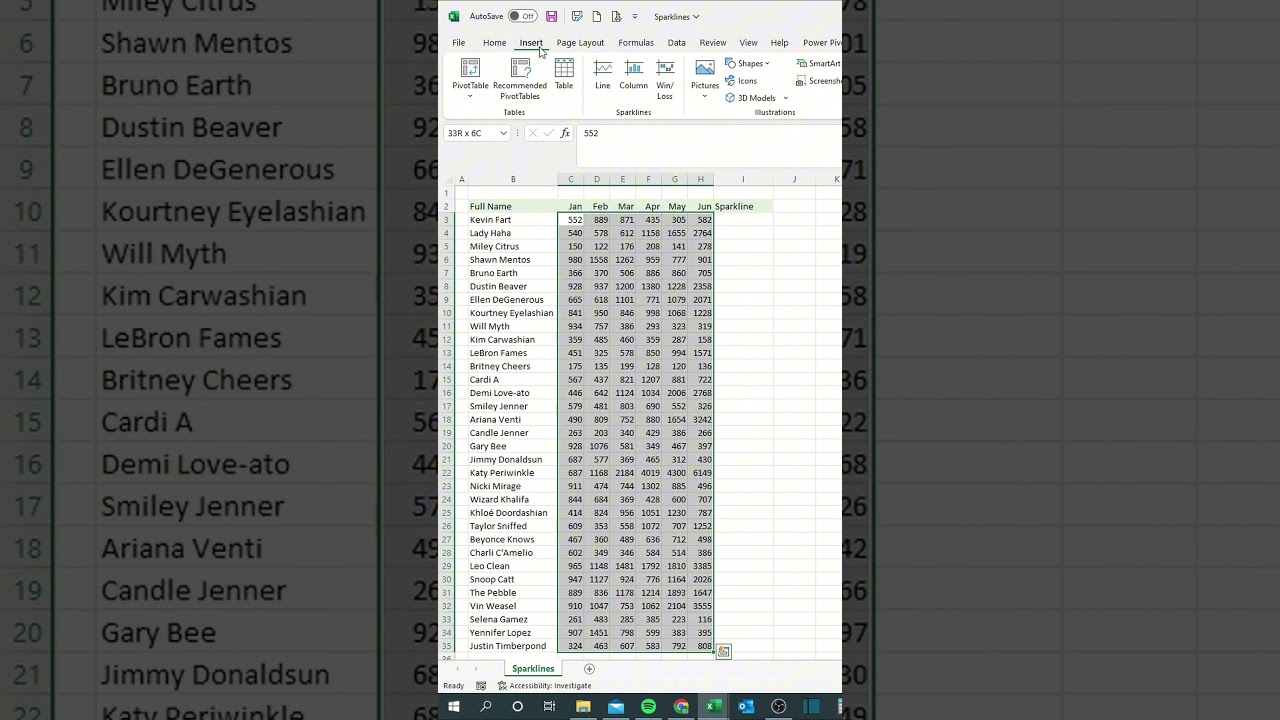The height and width of the screenshot is (720, 1280).
Task: Insert a Table from the ribbon
Action: pyautogui.click(x=564, y=75)
